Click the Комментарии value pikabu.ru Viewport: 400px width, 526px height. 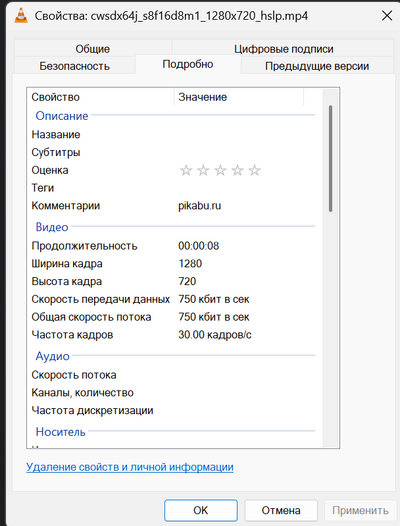pos(200,206)
